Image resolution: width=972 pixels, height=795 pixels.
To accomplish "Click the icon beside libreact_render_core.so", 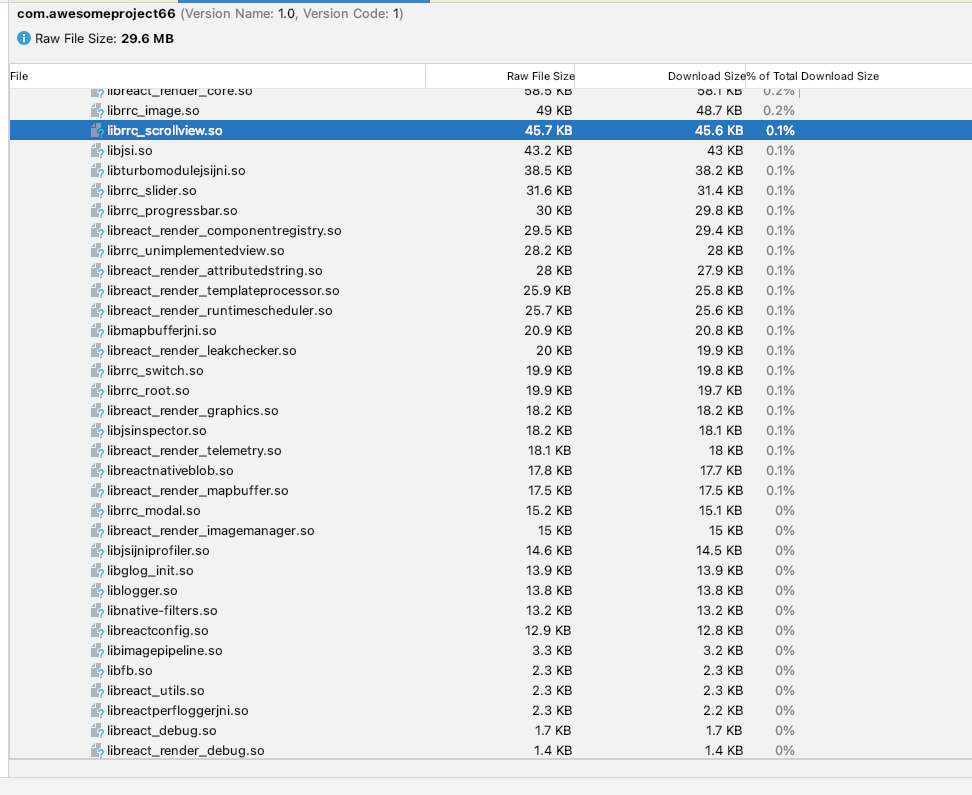I will (96, 90).
